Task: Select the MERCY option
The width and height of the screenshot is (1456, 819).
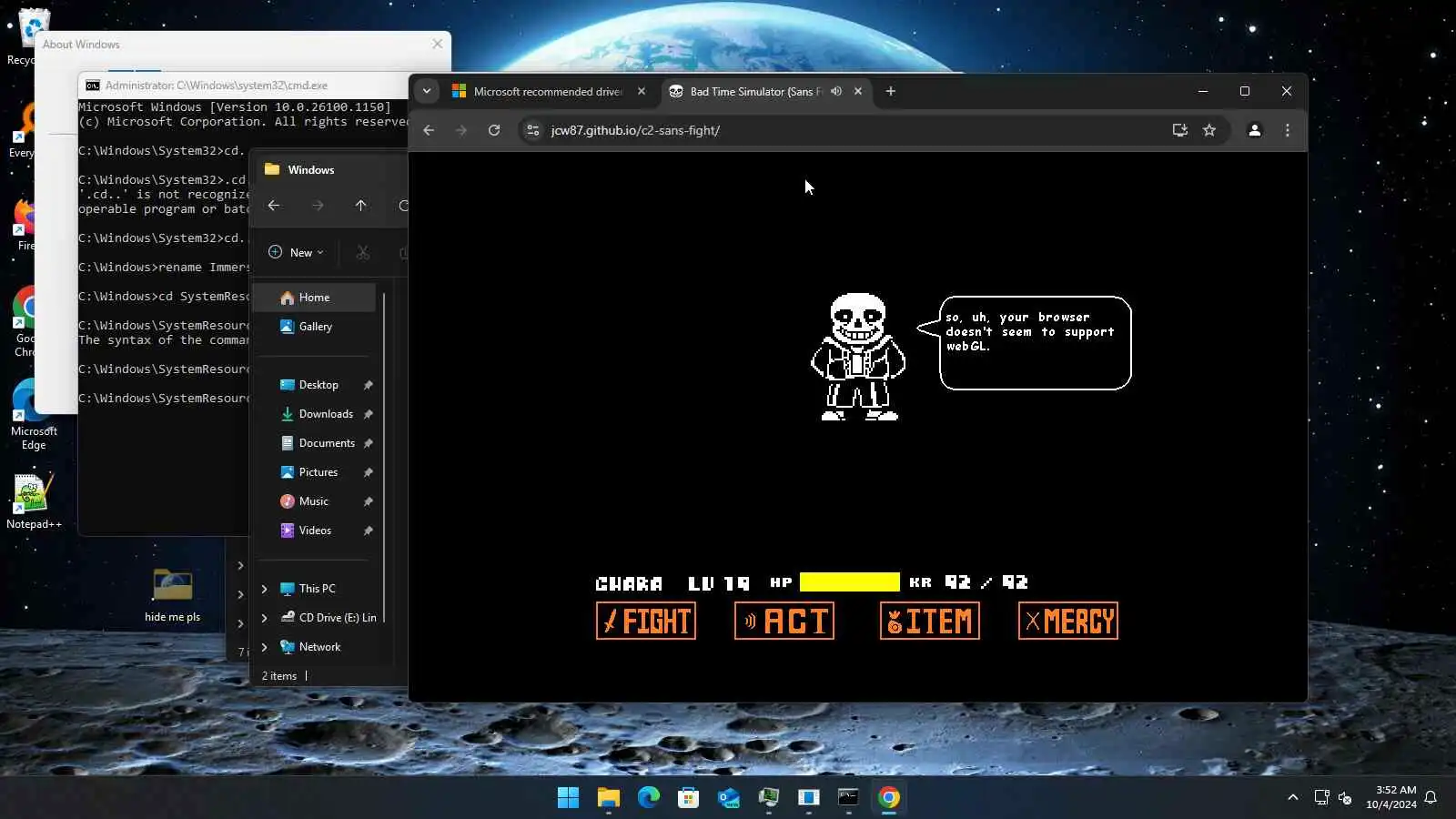Action: click(x=1068, y=621)
